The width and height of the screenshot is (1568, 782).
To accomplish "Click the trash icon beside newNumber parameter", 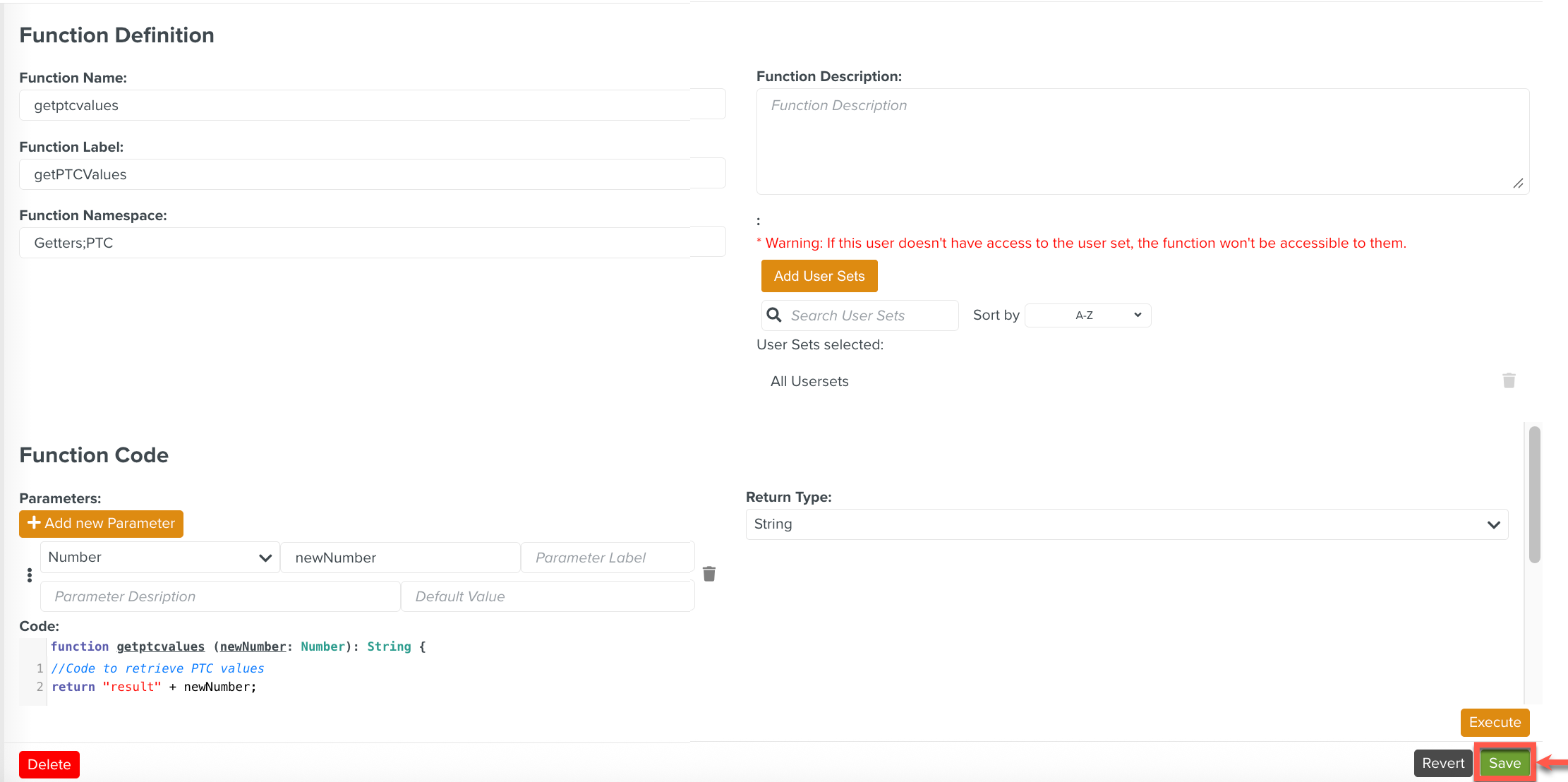I will click(x=709, y=574).
